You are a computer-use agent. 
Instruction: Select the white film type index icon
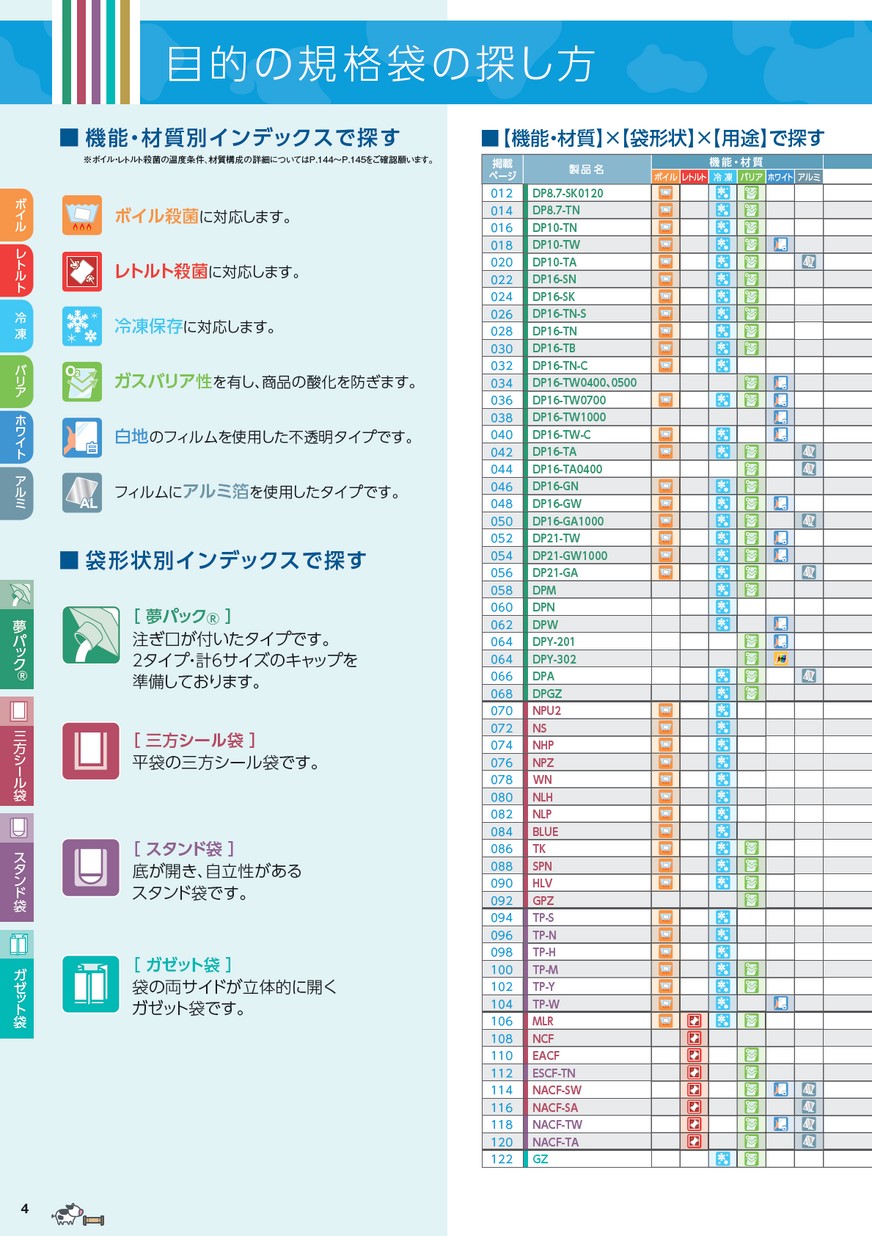pos(82,437)
